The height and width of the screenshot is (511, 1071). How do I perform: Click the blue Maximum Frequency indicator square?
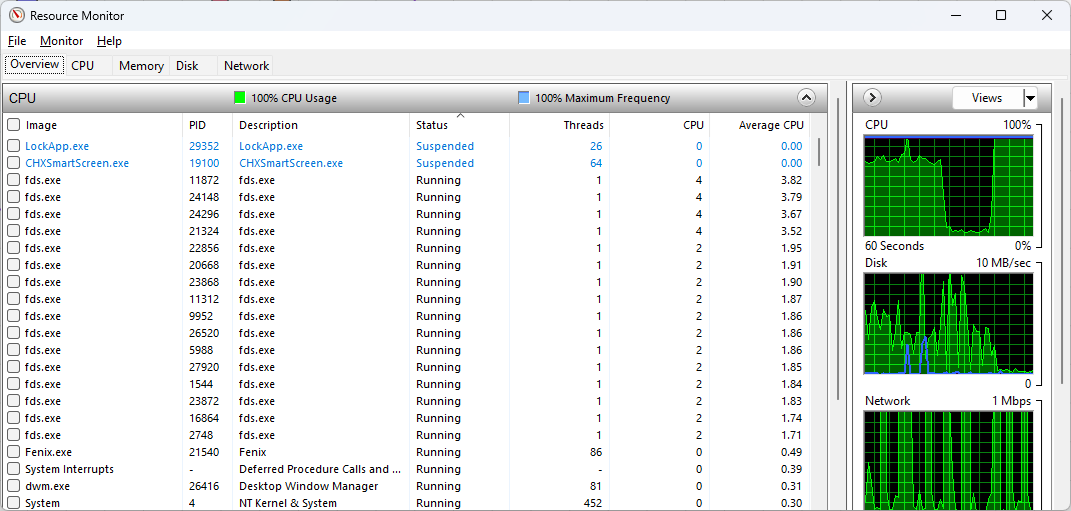point(523,98)
